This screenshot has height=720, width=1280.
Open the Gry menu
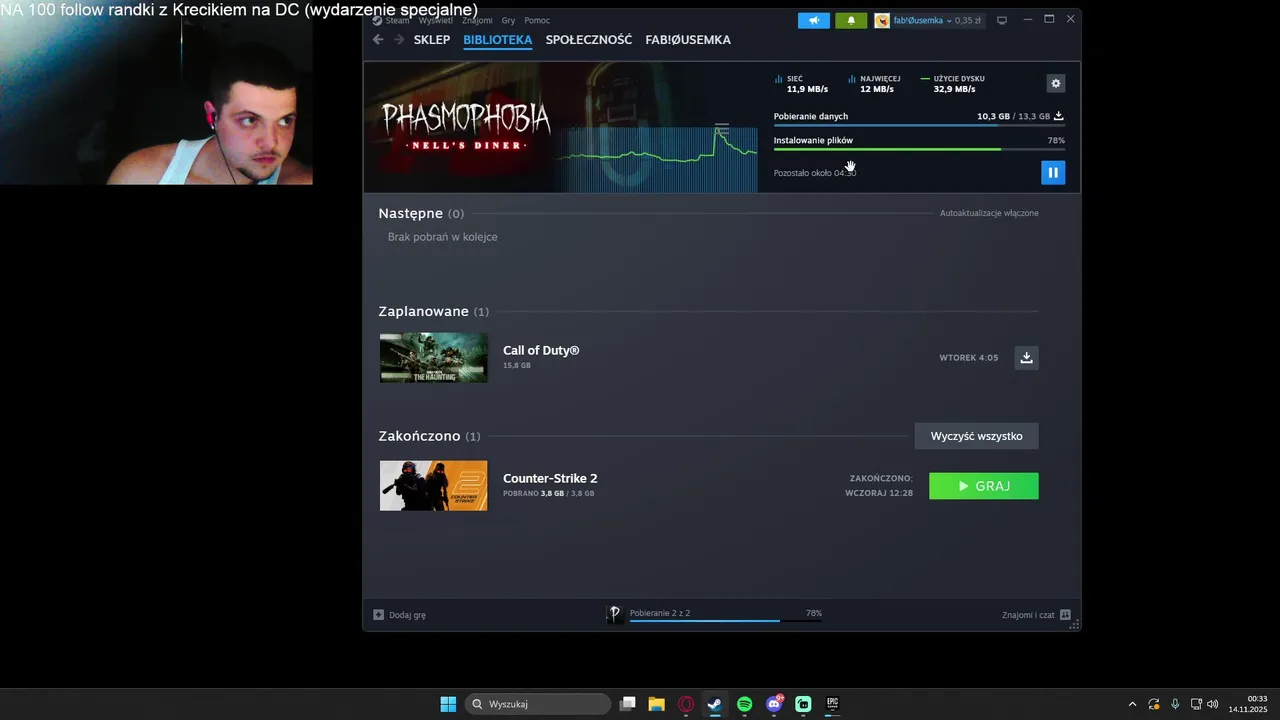(508, 20)
